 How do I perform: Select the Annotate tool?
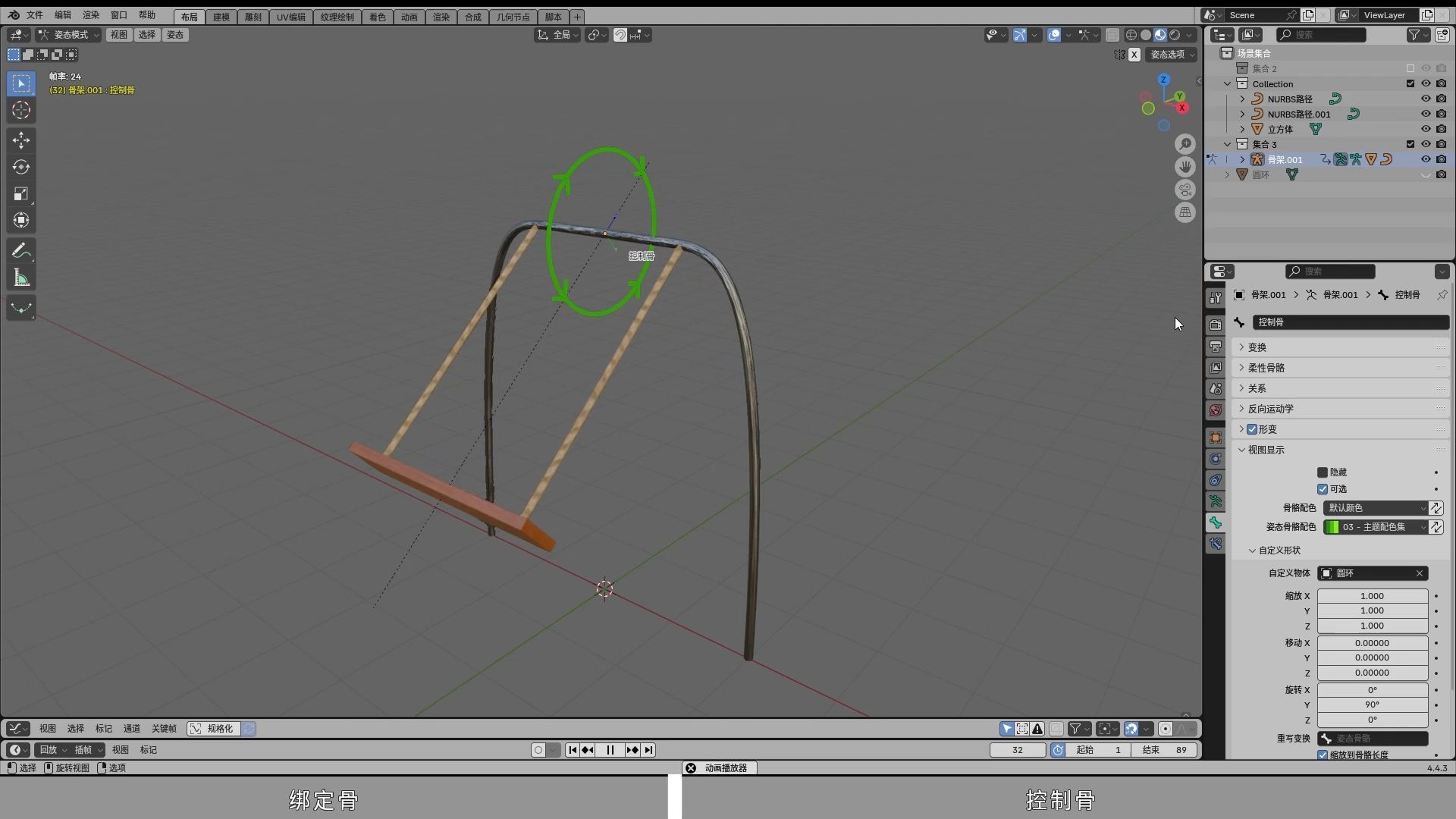tap(20, 250)
